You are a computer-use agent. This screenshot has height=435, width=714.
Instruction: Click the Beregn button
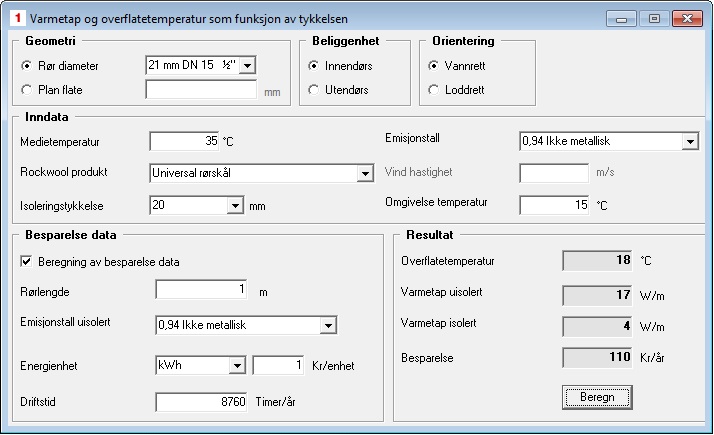tap(597, 397)
